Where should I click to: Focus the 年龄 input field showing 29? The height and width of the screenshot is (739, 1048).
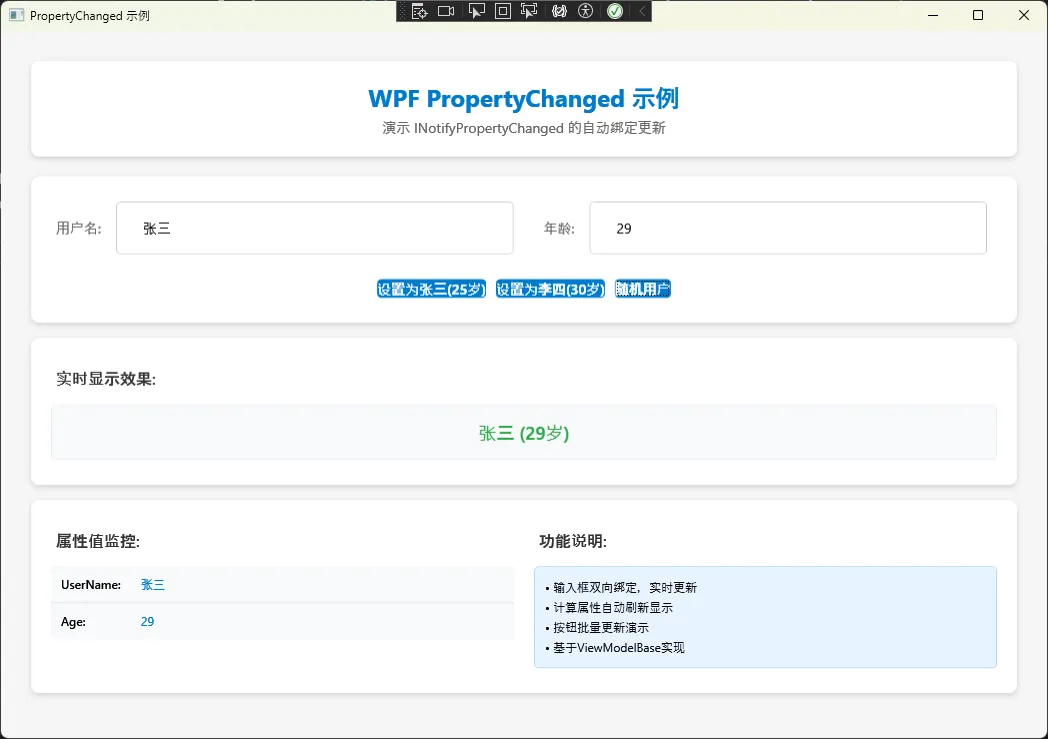click(787, 228)
